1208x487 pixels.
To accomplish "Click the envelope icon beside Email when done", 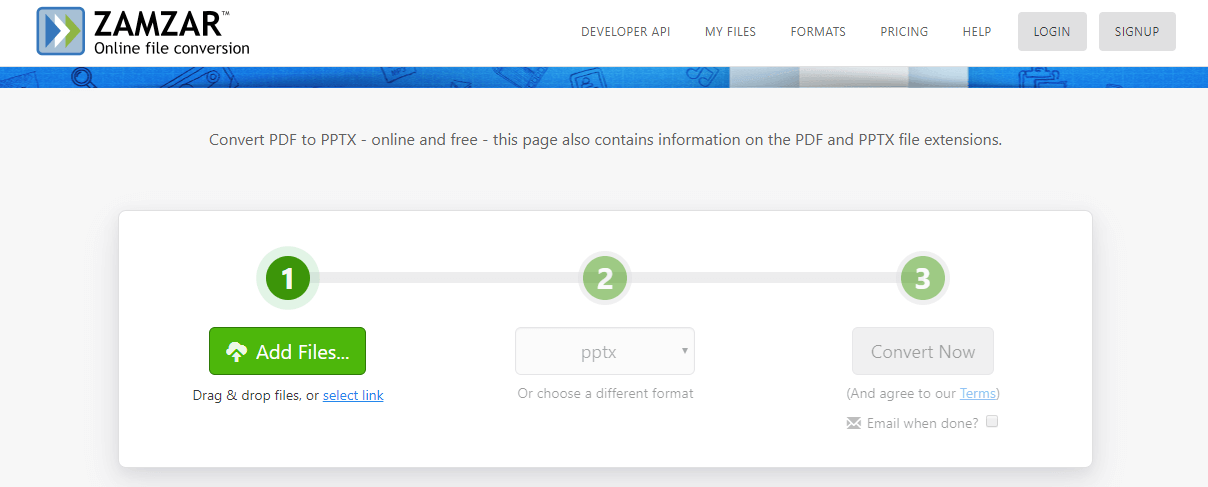I will tap(853, 423).
